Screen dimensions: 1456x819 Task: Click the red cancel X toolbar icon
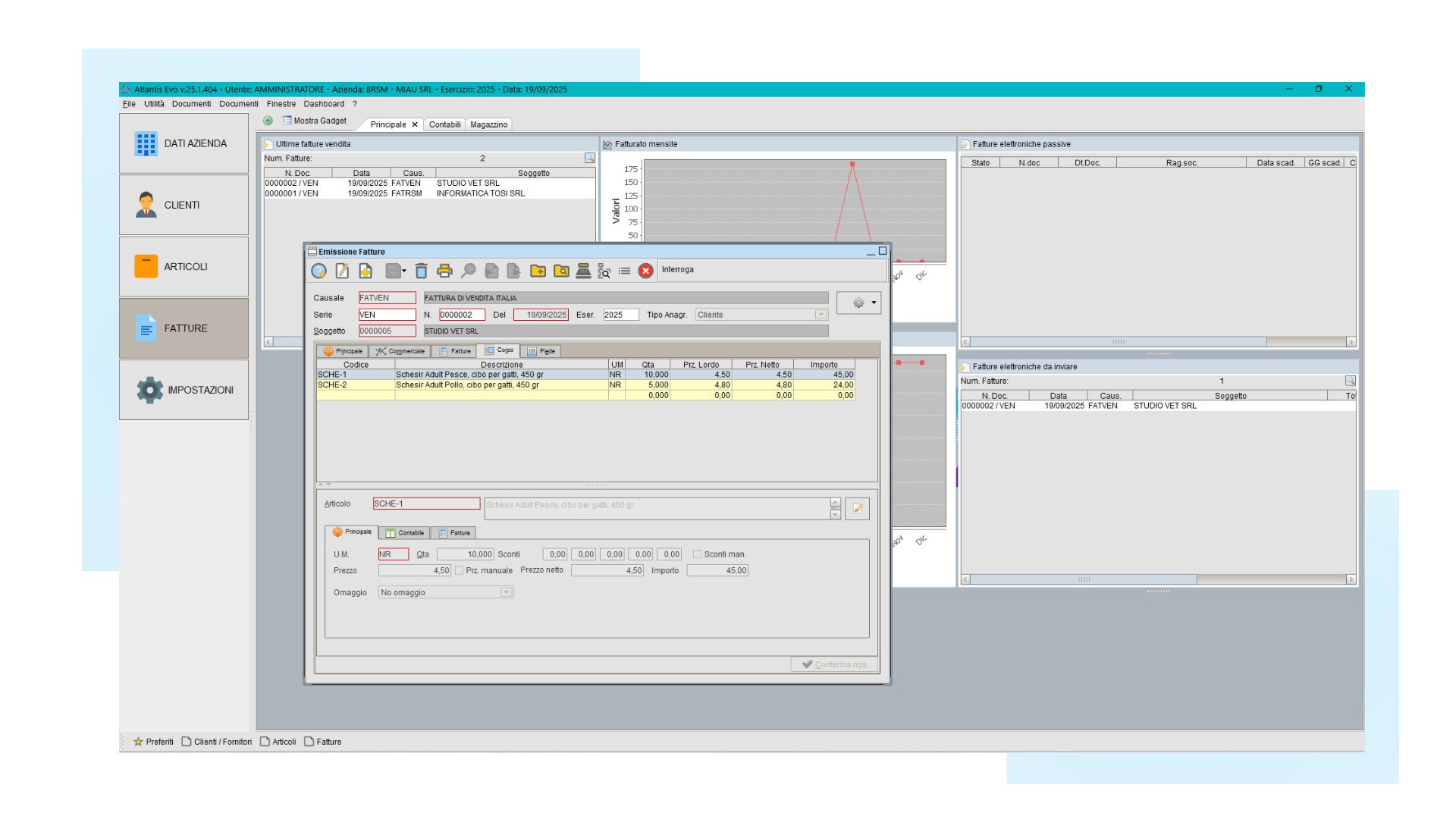[x=645, y=271]
